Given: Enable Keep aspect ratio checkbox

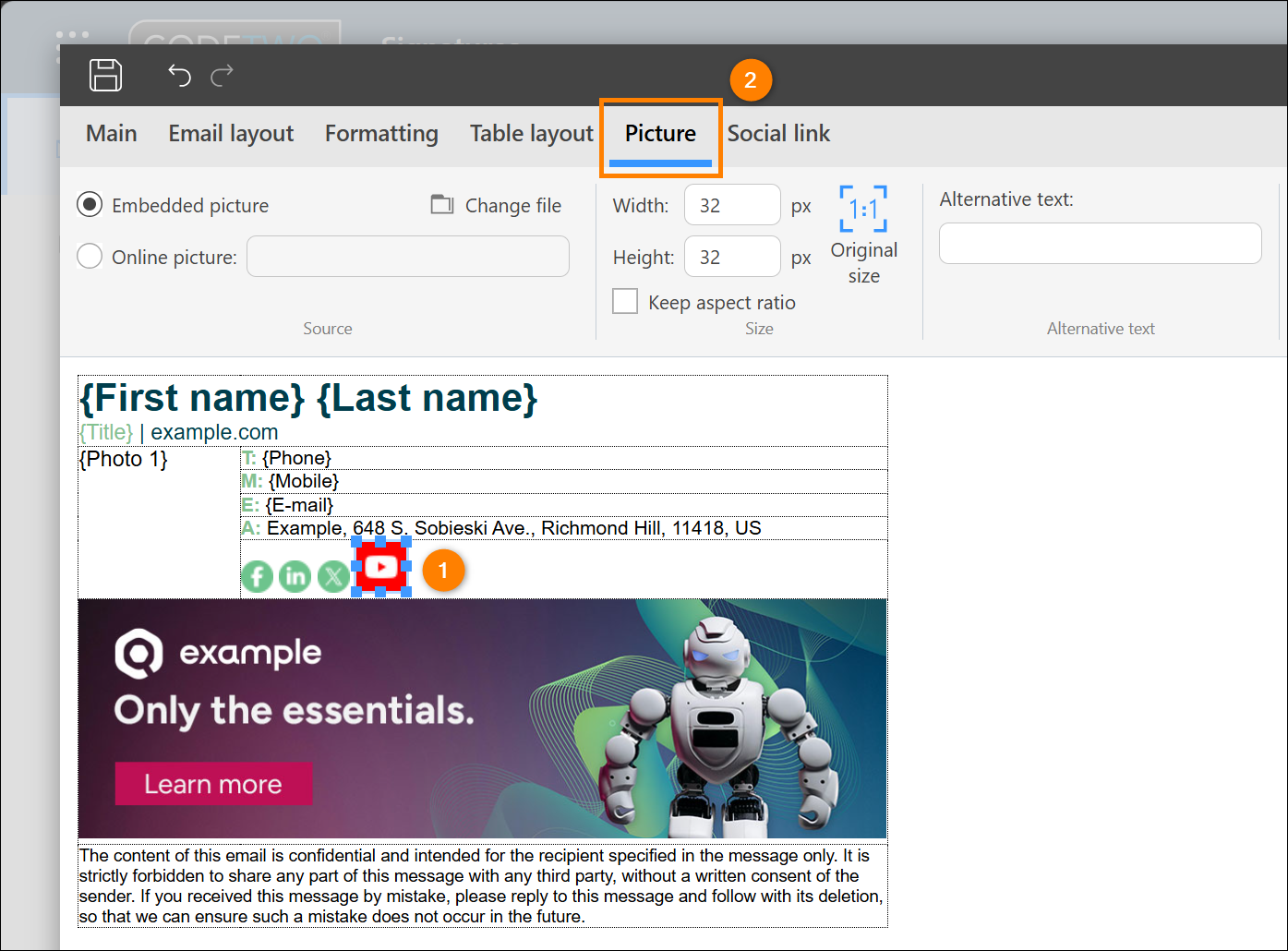Looking at the screenshot, I should pyautogui.click(x=625, y=301).
